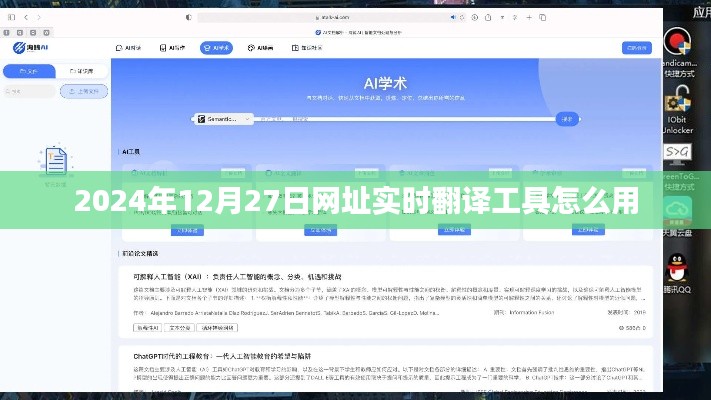Viewport: 711px width, 400px height.
Task: Expand the small toolbar dropdown arrow after share
Action: (502, 17)
